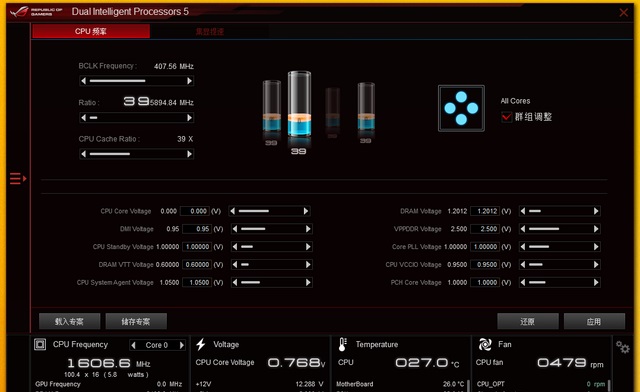640x392 pixels.
Task: Click the ROG Republic of Gamers logo
Action: [36, 11]
